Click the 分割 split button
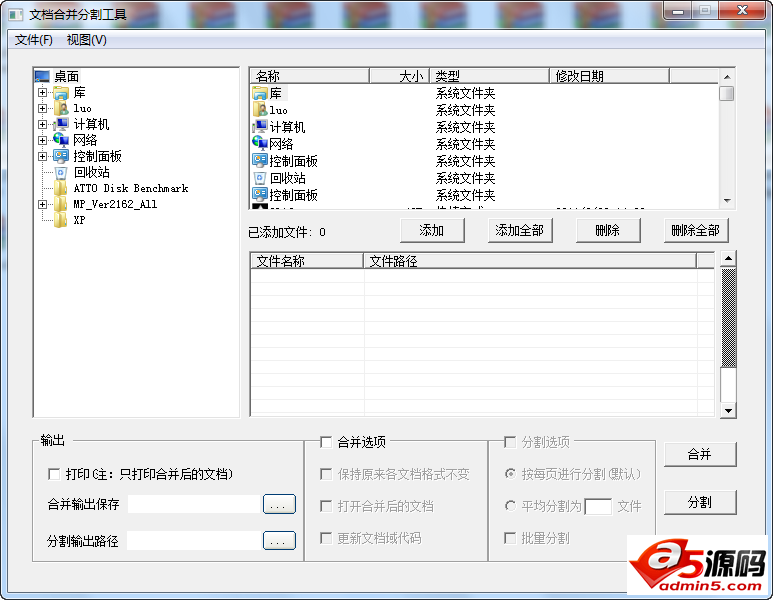773x600 pixels. (700, 502)
